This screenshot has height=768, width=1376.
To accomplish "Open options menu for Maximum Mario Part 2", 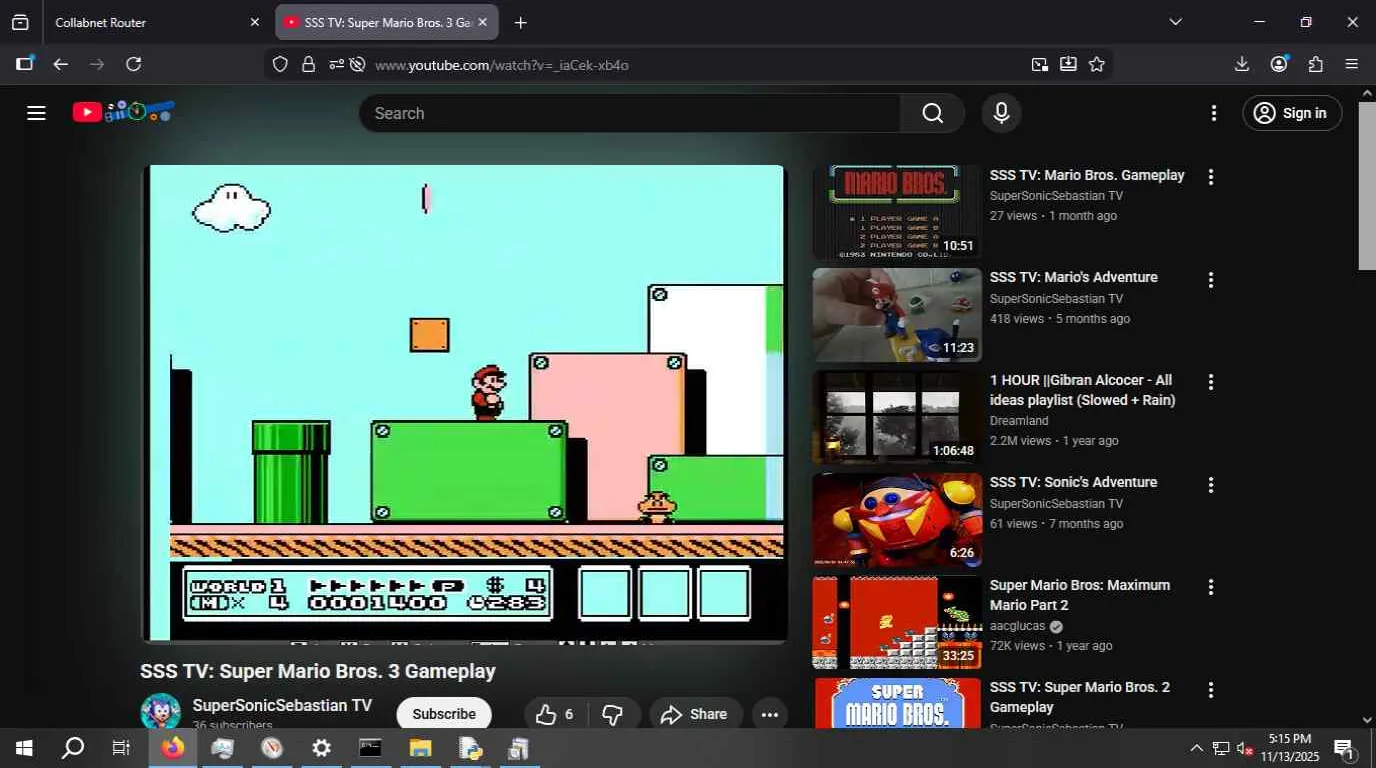I will tap(1210, 587).
